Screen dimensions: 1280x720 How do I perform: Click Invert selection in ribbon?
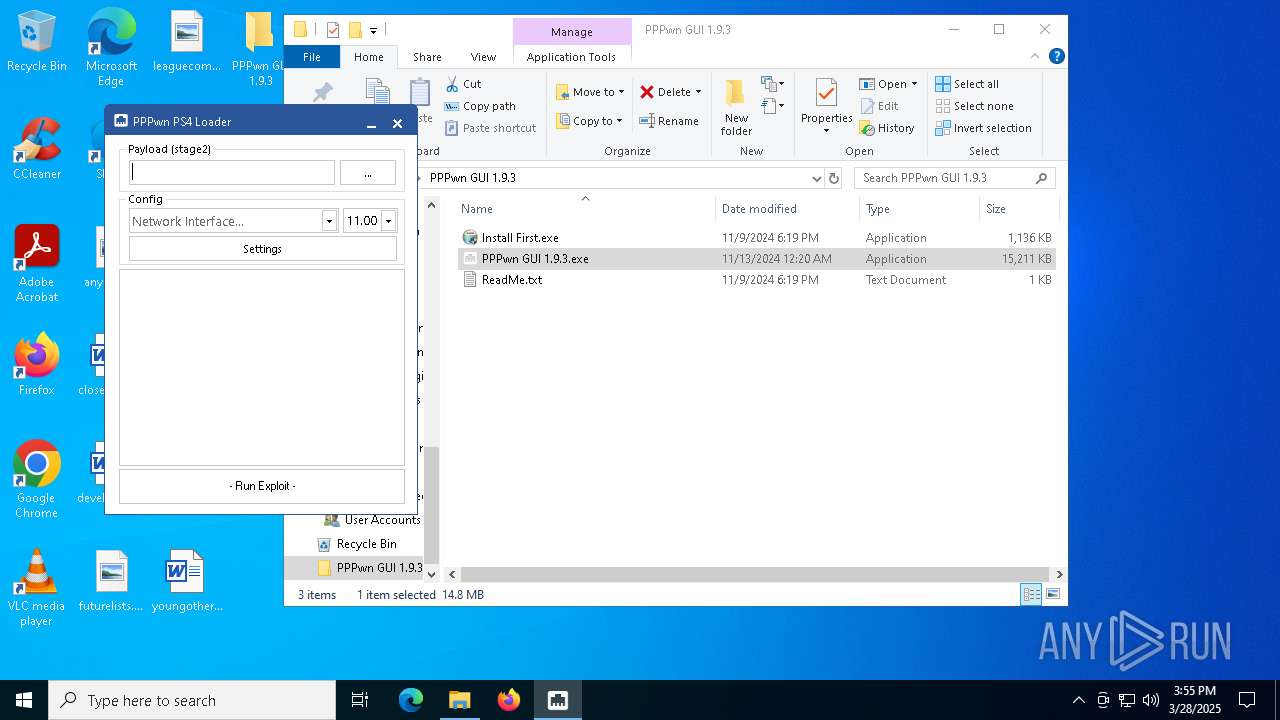(983, 128)
